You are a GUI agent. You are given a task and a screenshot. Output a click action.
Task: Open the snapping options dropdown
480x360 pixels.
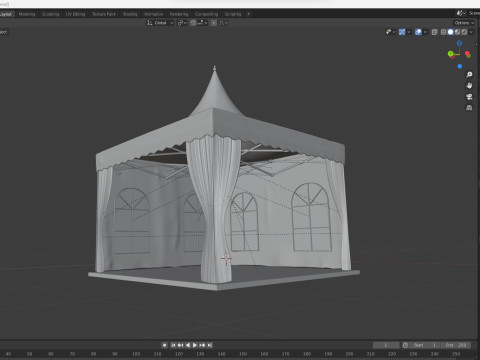pos(202,23)
